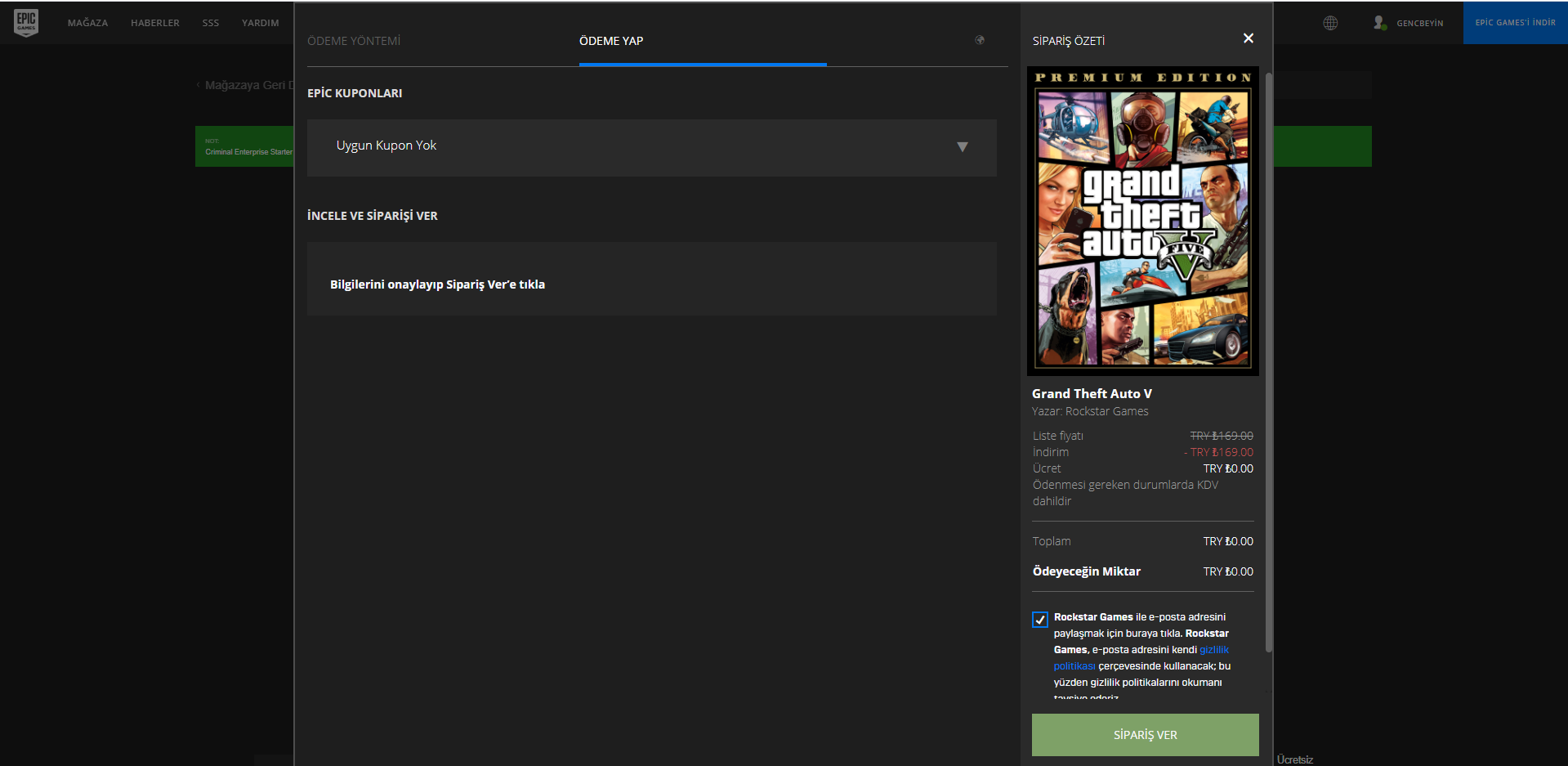Open the MAĞAZA menu item
1568x766 pixels.
coord(87,23)
